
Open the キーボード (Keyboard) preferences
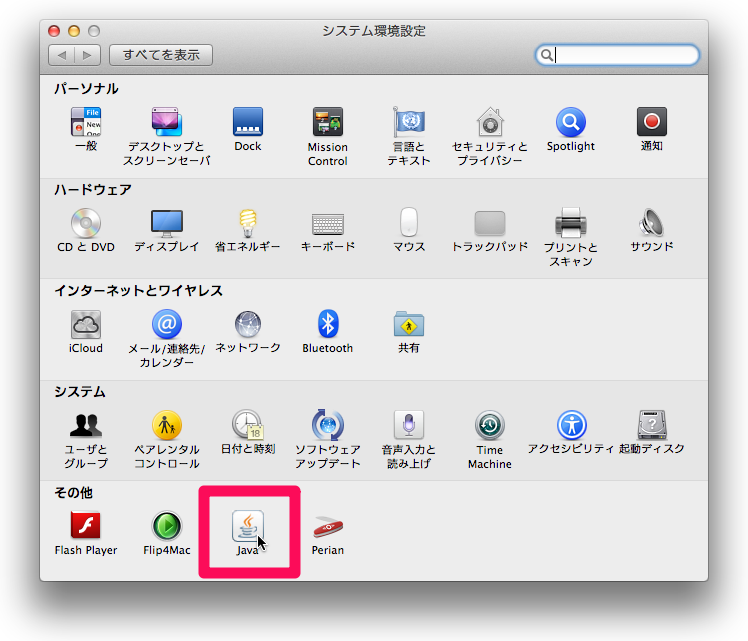tap(328, 223)
